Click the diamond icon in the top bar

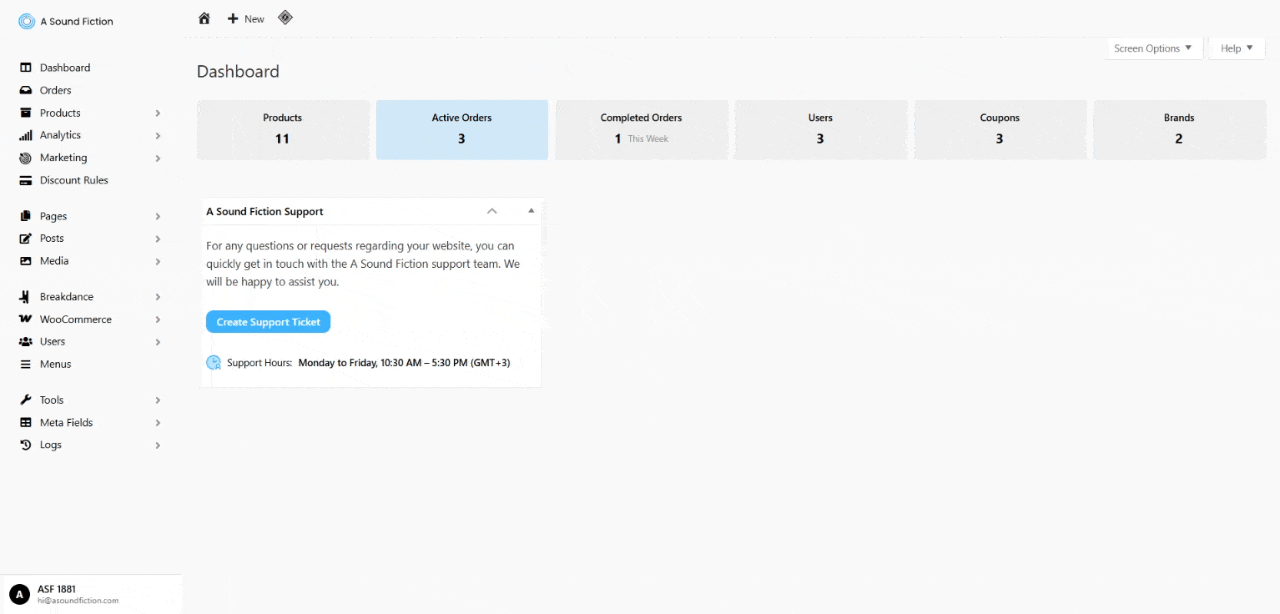click(x=285, y=17)
